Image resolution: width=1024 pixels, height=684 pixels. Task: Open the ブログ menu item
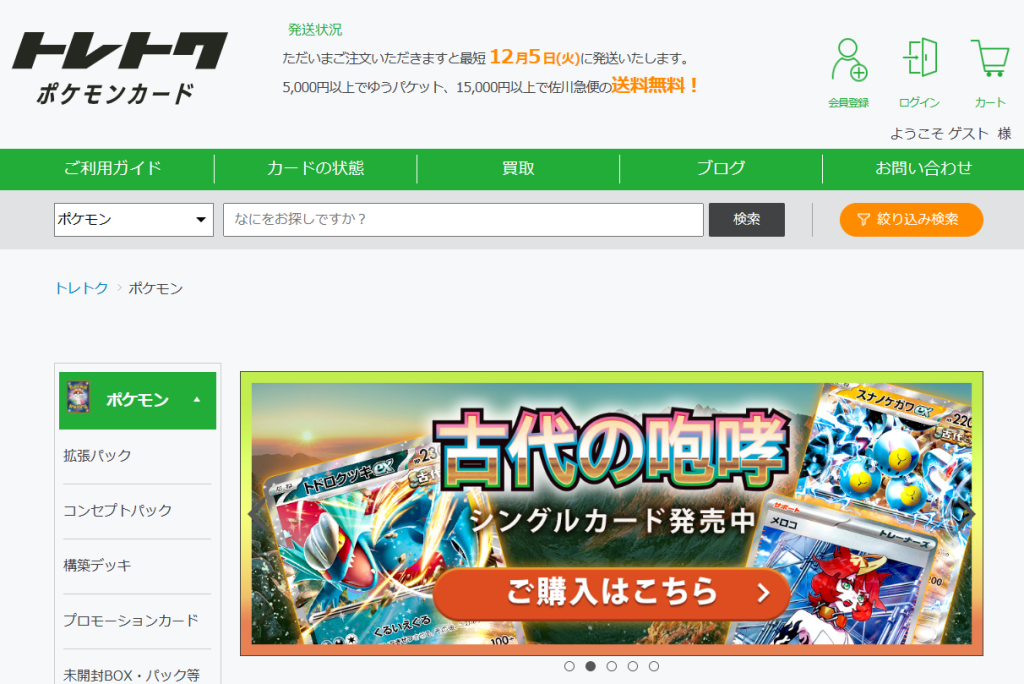click(x=720, y=168)
